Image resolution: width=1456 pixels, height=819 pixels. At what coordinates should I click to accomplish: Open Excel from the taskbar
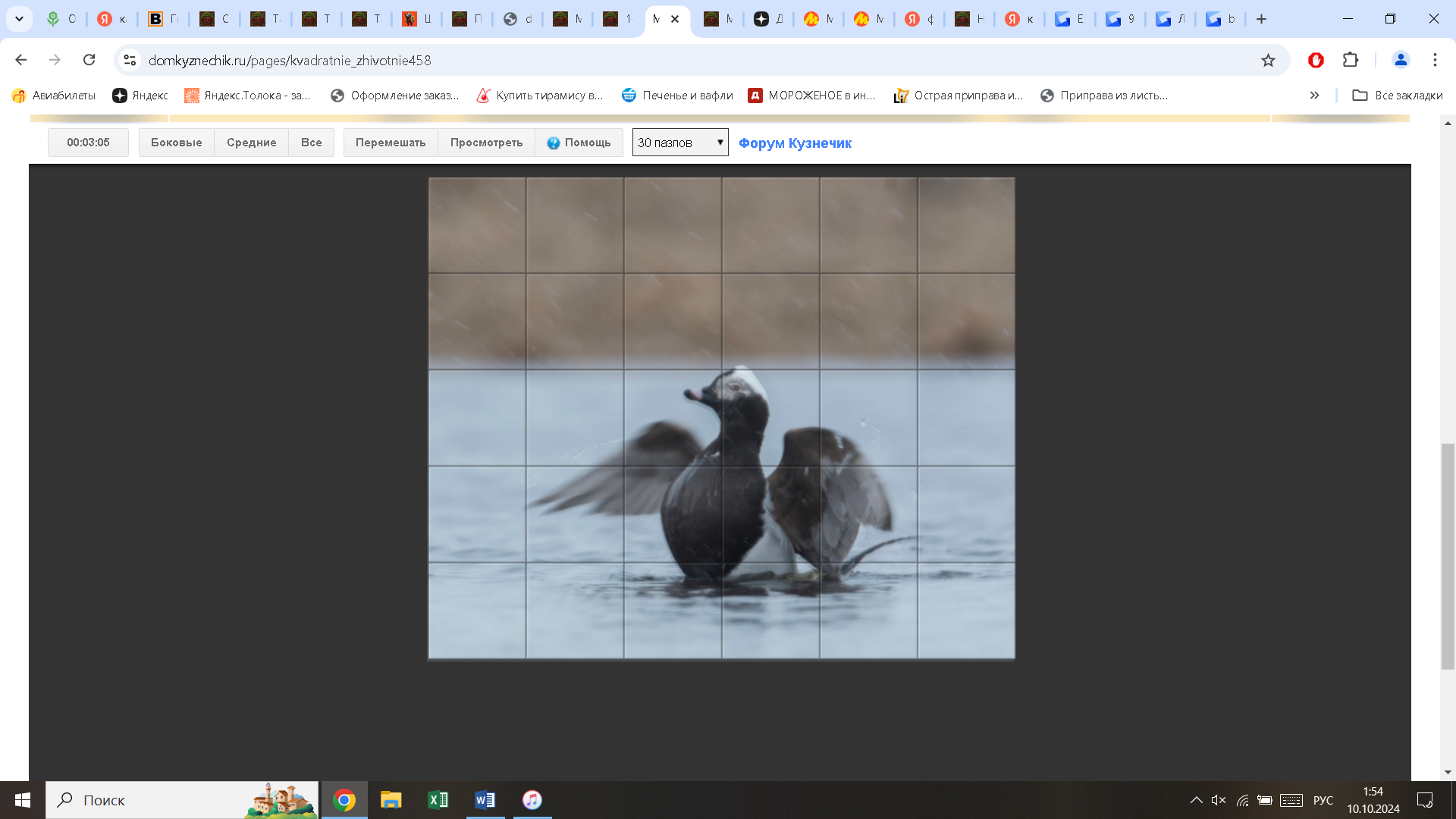tap(438, 800)
